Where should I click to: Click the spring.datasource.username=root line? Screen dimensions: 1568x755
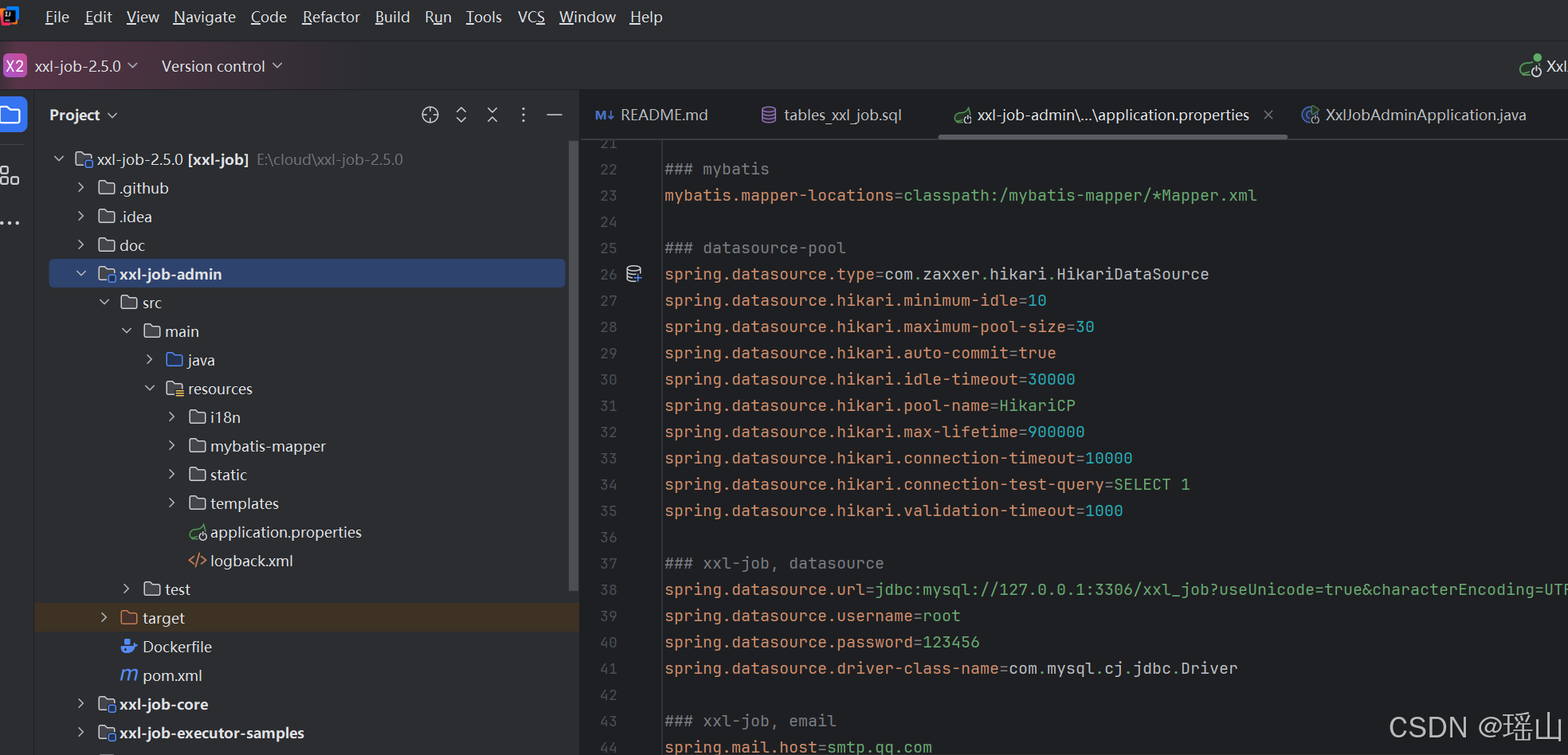pyautogui.click(x=813, y=616)
